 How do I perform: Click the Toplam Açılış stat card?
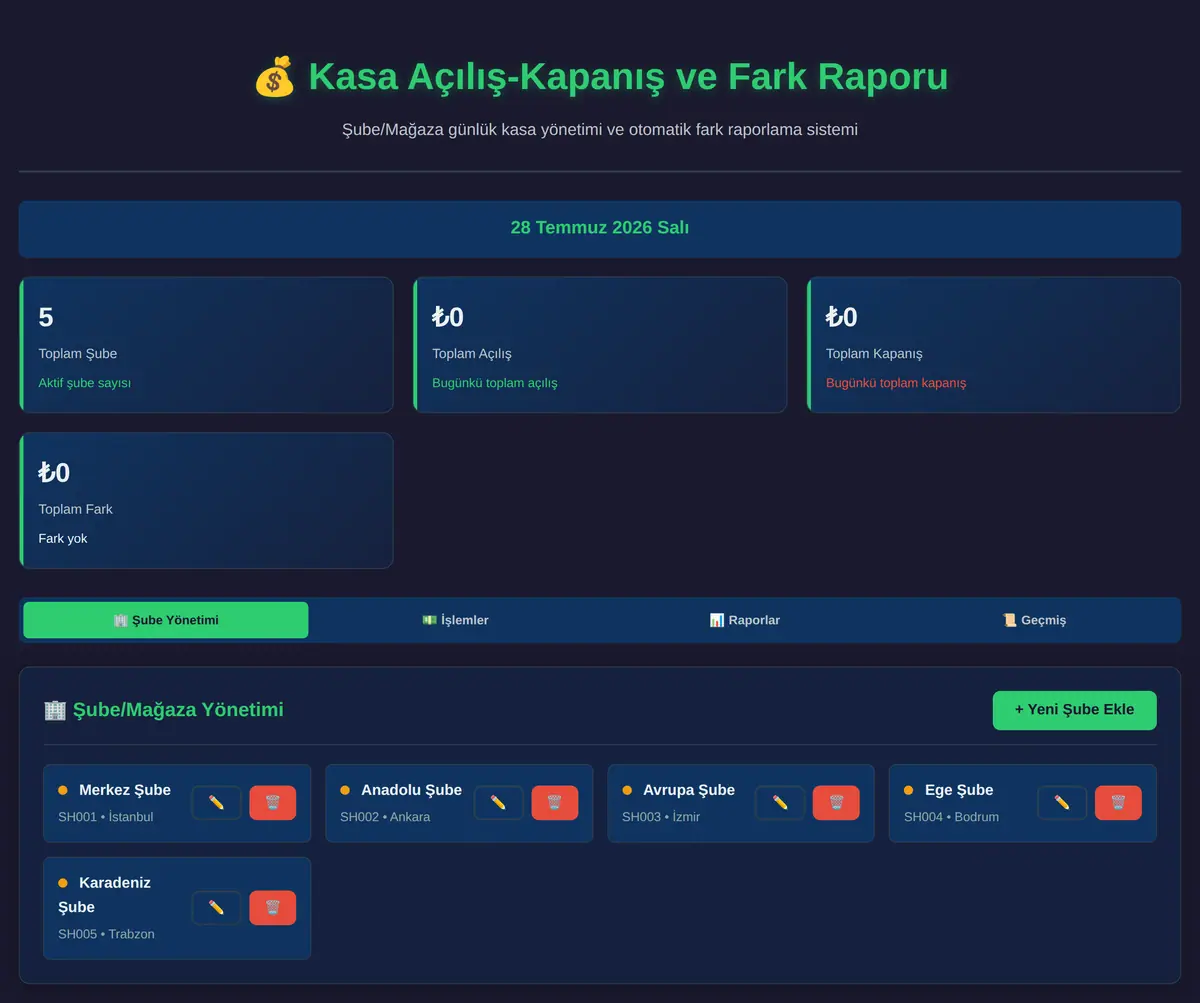[600, 345]
